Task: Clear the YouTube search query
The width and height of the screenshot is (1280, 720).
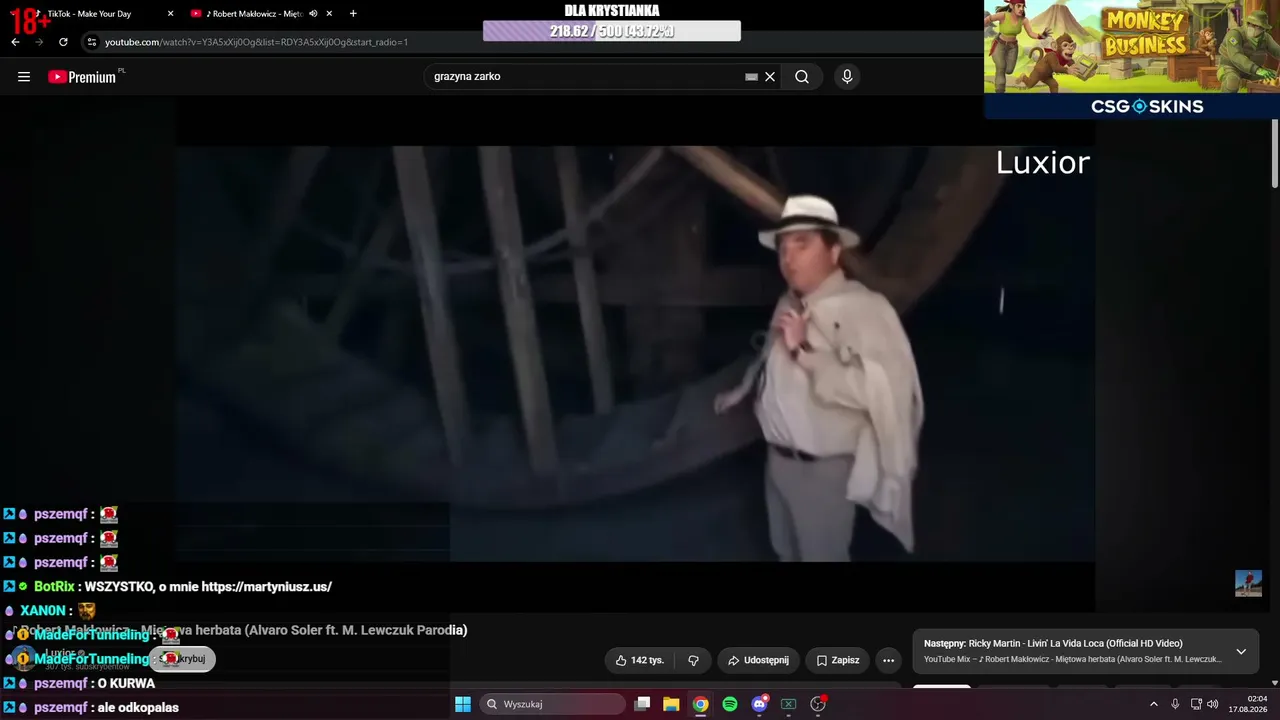Action: click(770, 77)
